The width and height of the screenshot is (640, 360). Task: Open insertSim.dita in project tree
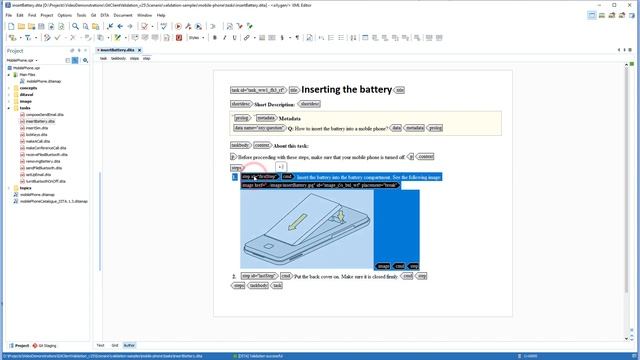point(37,128)
